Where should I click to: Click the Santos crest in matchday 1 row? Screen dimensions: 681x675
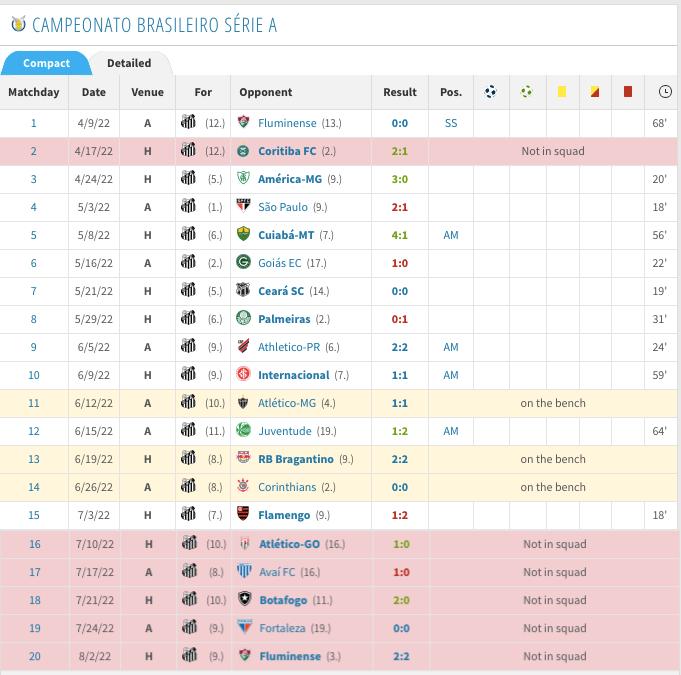click(188, 122)
